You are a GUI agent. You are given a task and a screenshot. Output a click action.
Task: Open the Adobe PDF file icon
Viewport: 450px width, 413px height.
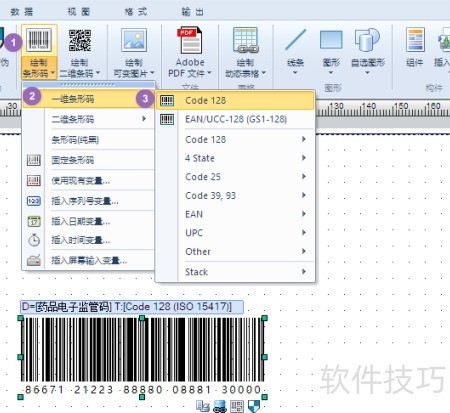point(190,40)
